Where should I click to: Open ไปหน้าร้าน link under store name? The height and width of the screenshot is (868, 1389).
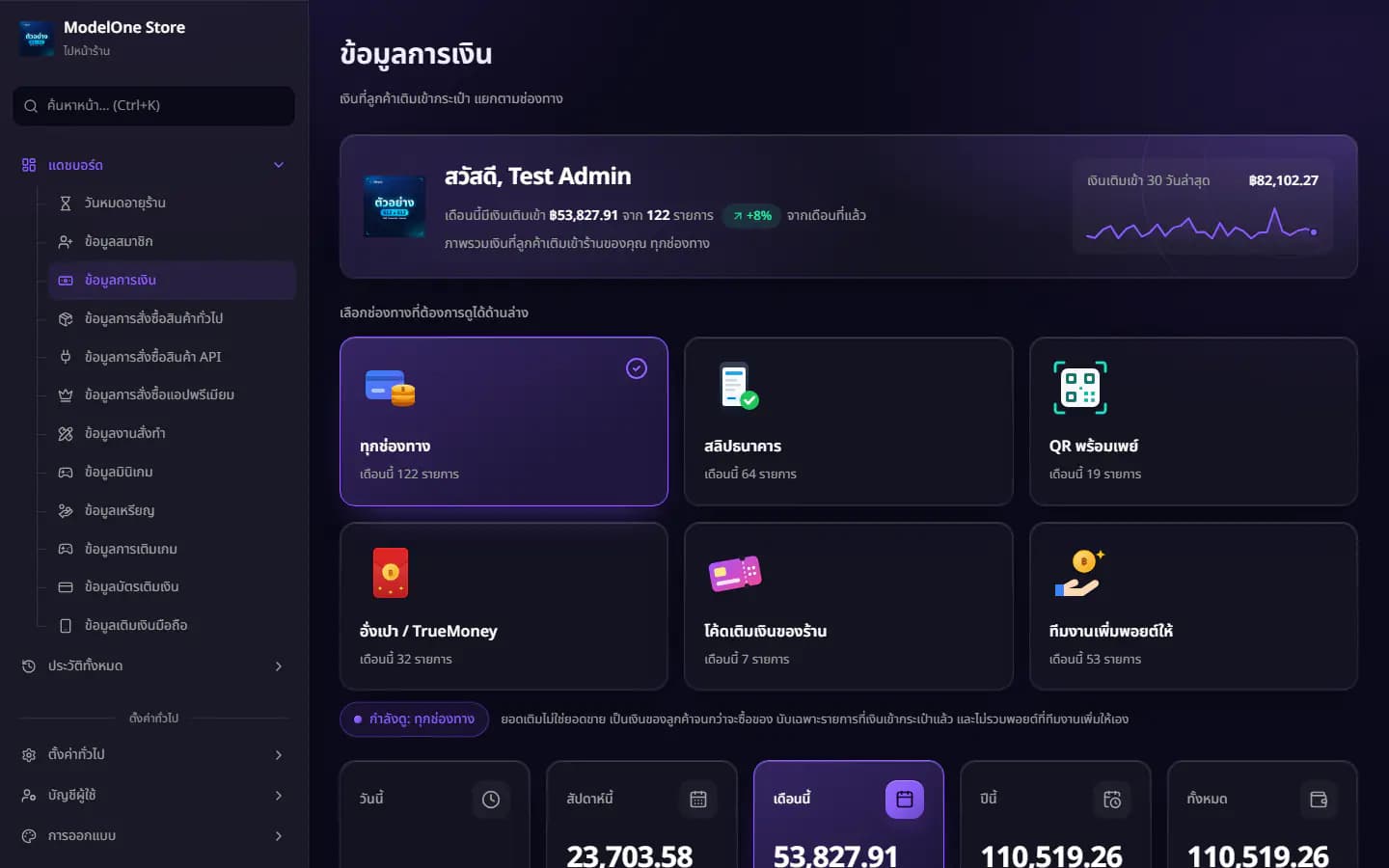(87, 51)
